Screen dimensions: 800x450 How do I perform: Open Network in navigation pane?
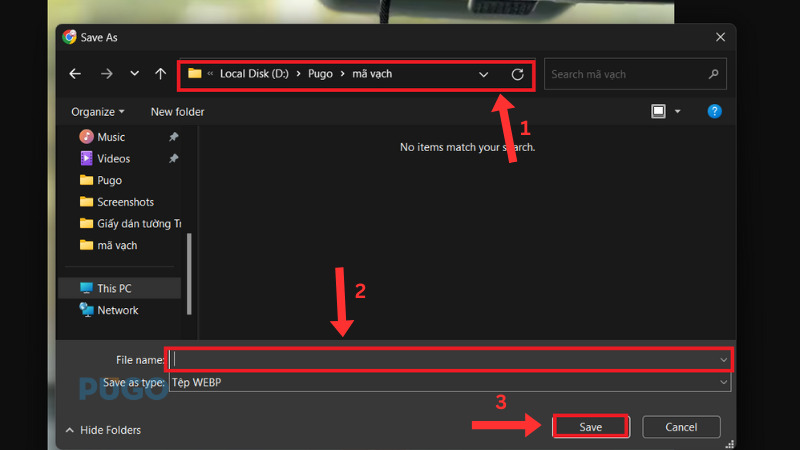(x=117, y=310)
